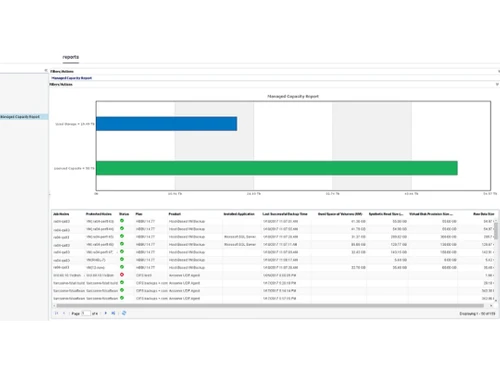Sort by Used Space of Volumes column
Image resolution: width=500 pixels, height=375 pixels.
click(340, 214)
